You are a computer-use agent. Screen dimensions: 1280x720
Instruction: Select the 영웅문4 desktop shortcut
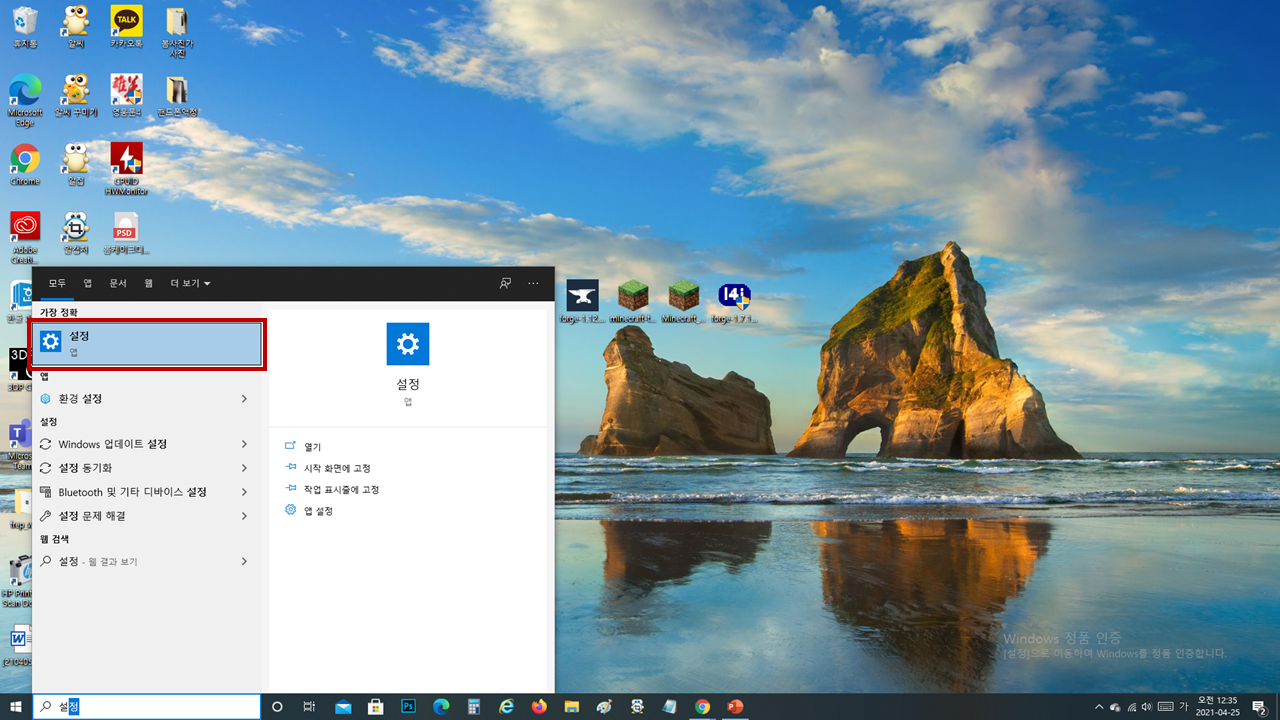click(126, 96)
